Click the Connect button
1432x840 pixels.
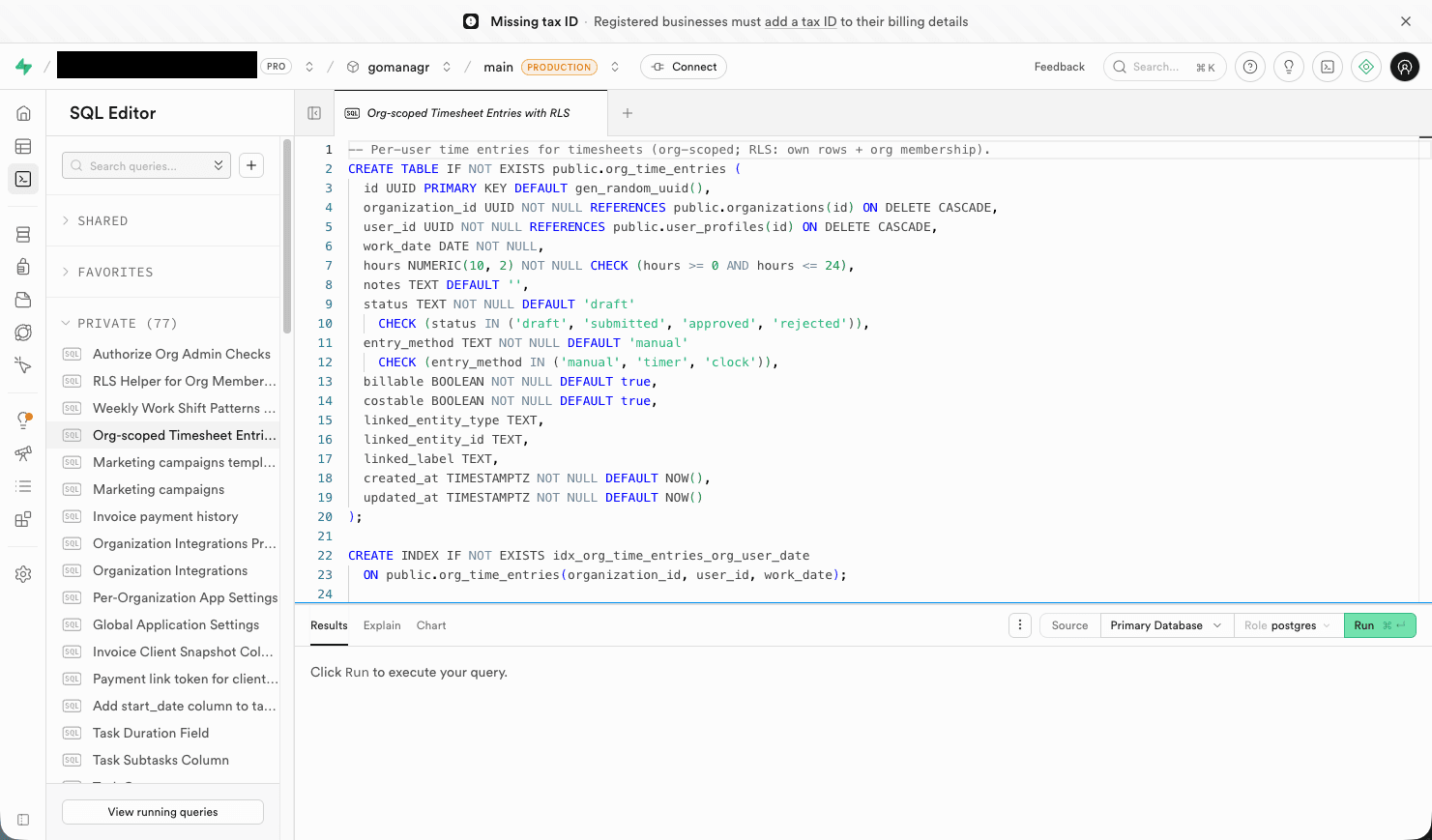(684, 67)
